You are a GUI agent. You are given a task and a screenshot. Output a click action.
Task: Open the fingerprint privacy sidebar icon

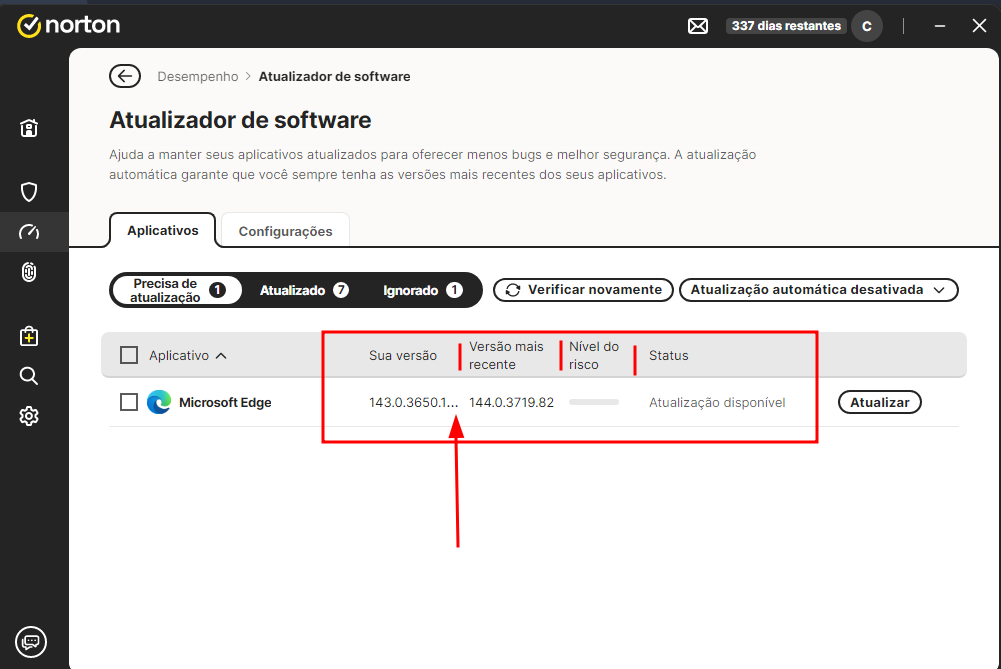click(x=29, y=272)
